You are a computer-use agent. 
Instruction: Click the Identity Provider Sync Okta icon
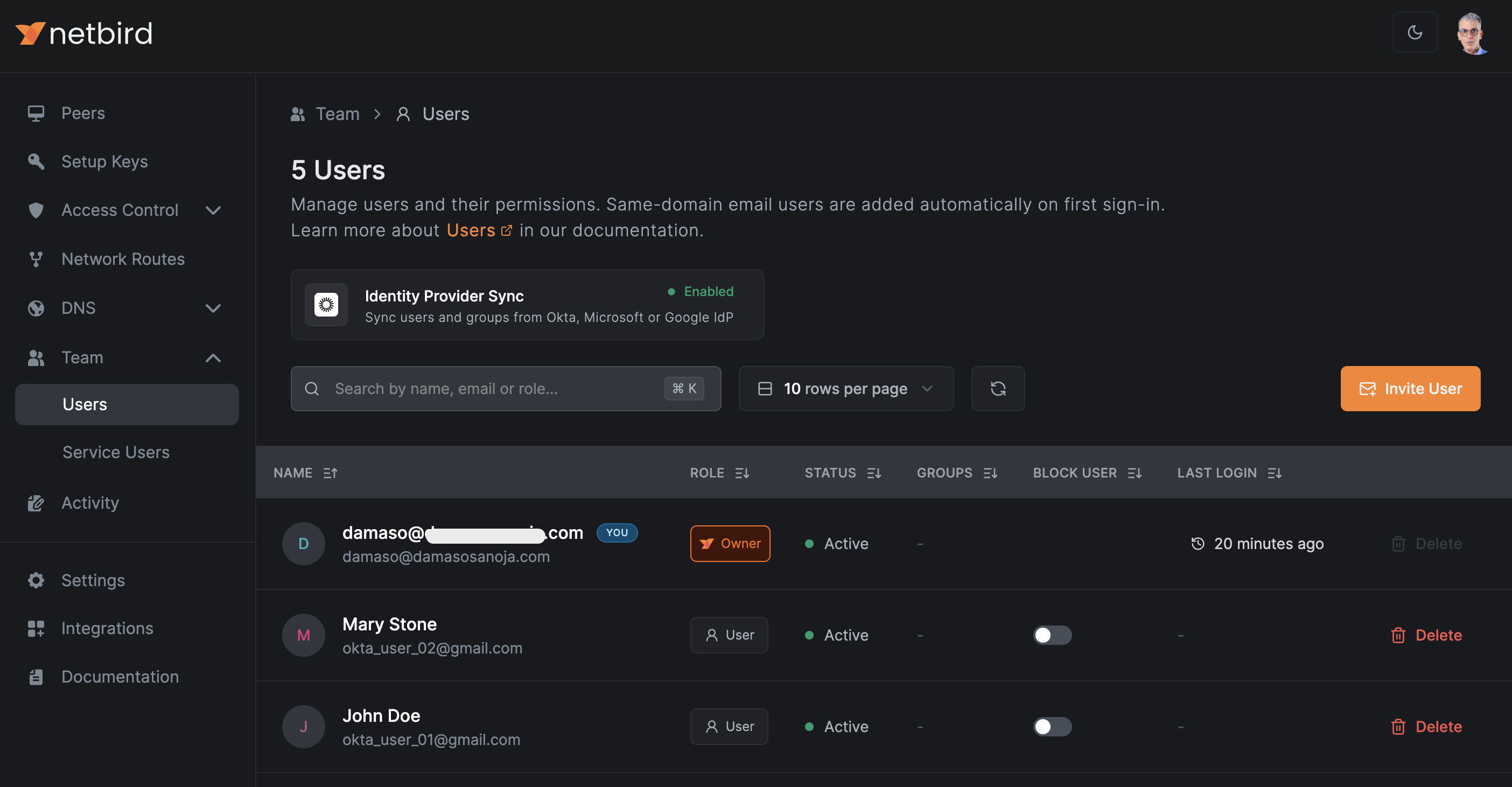(x=326, y=305)
